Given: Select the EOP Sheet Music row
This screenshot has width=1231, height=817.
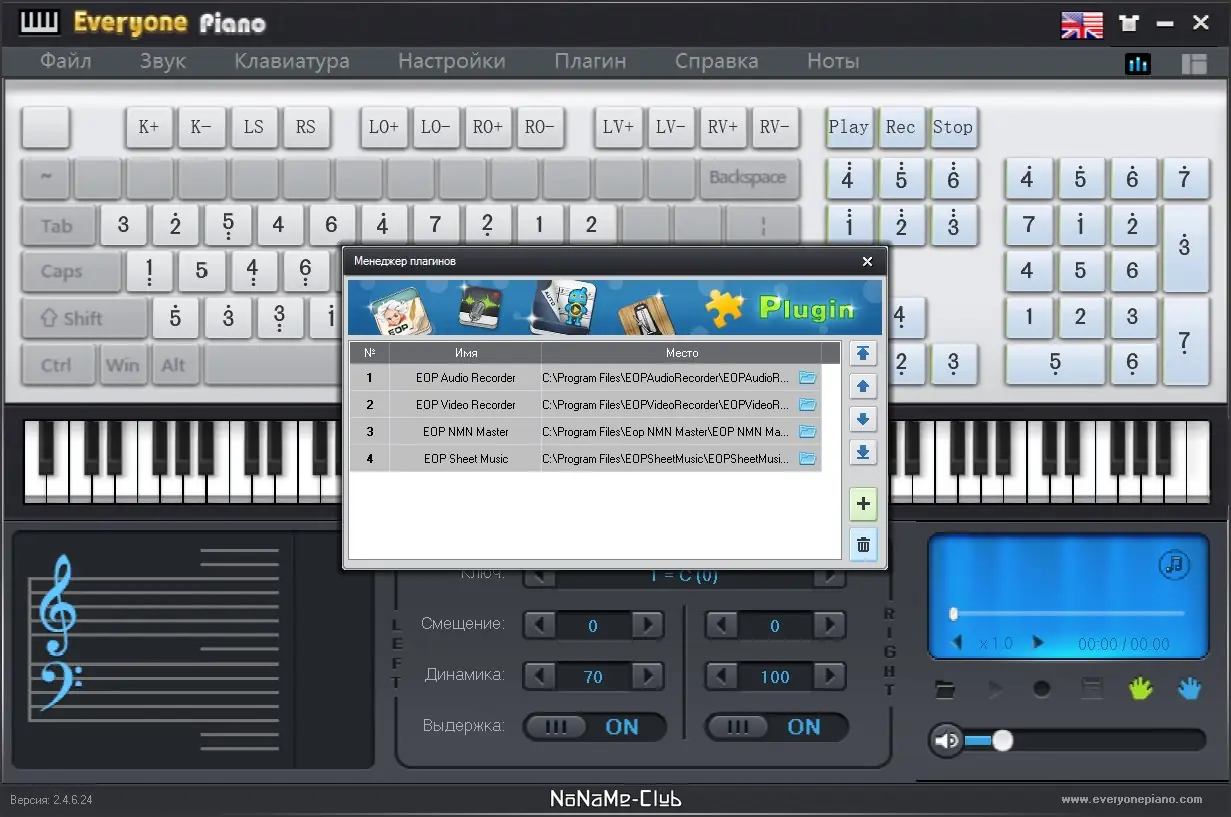Looking at the screenshot, I should pos(585,459).
